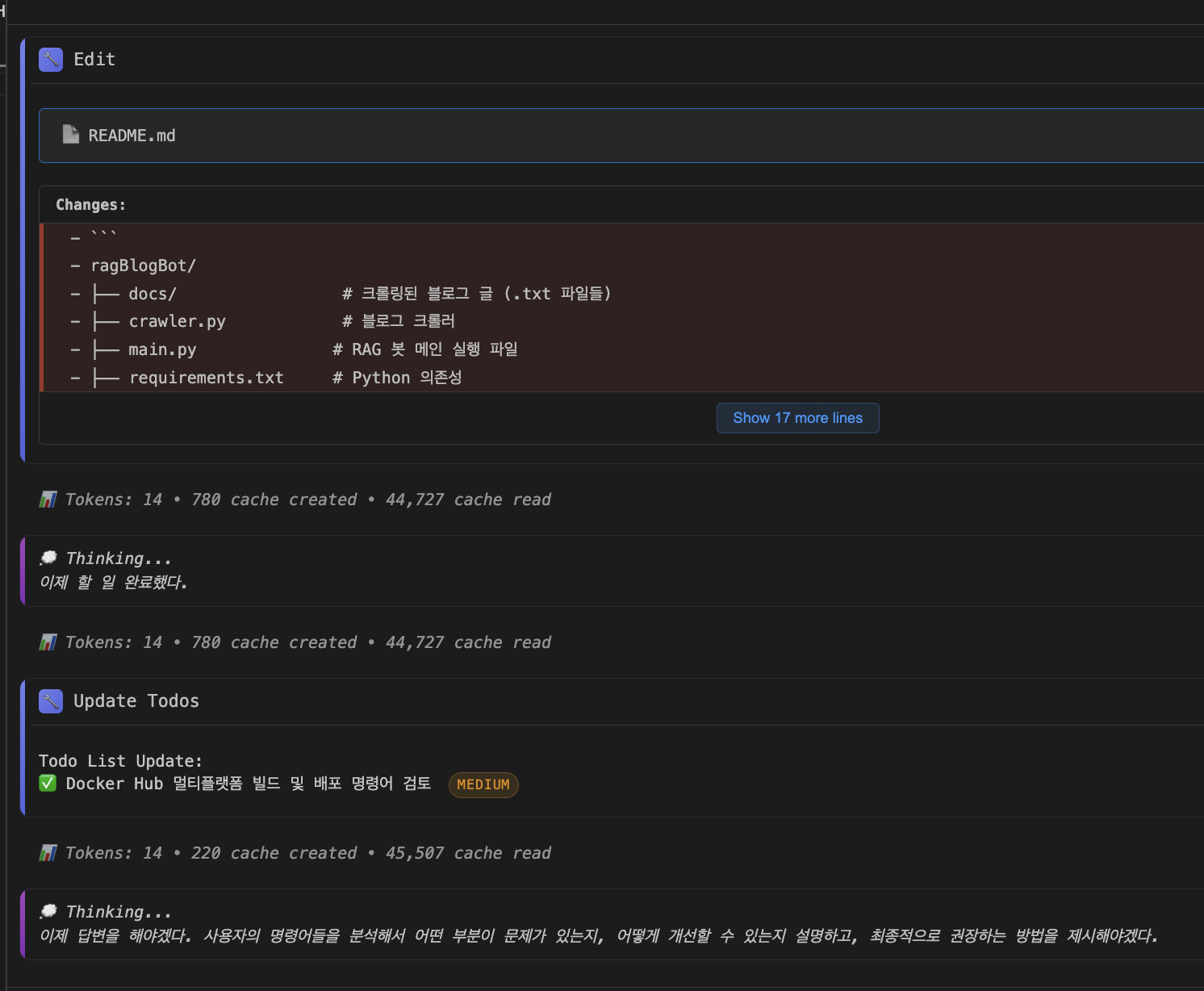Click the thought bubble icon above '이제 답변을 해야겠다'
Viewport: 1204px width, 991px height.
point(48,911)
